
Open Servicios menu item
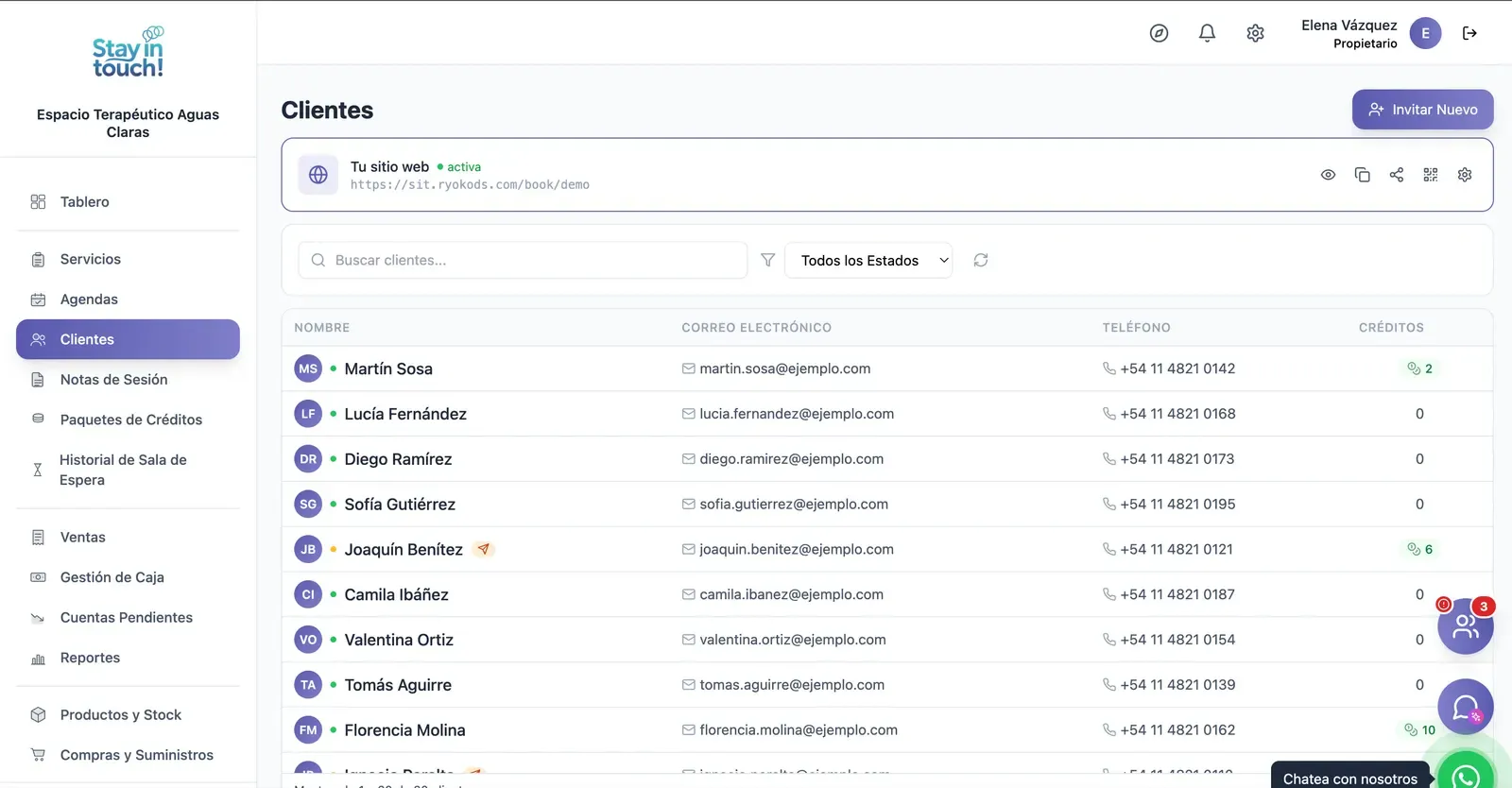point(128,259)
